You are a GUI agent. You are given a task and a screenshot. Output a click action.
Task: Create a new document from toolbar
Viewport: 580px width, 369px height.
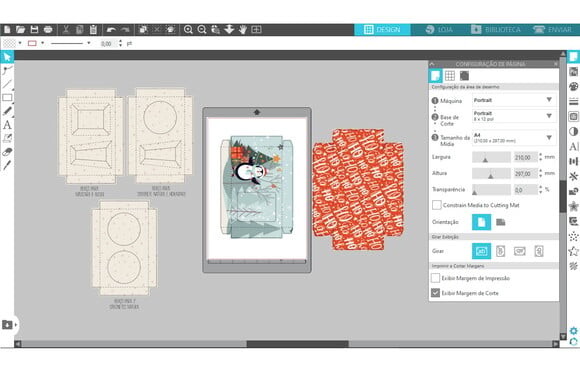[x=7, y=29]
